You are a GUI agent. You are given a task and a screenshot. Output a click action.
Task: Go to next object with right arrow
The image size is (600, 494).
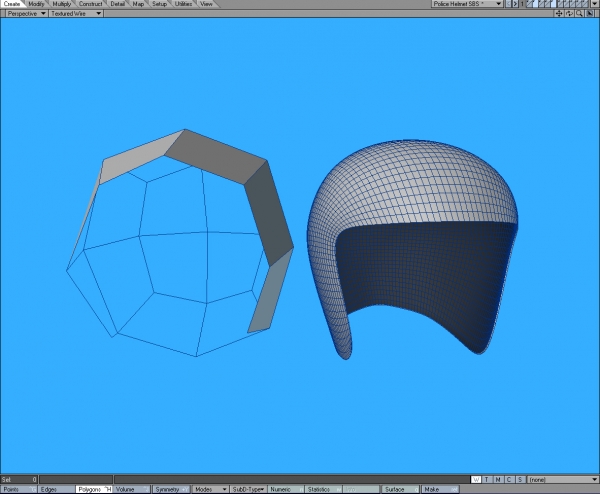[x=515, y=4]
